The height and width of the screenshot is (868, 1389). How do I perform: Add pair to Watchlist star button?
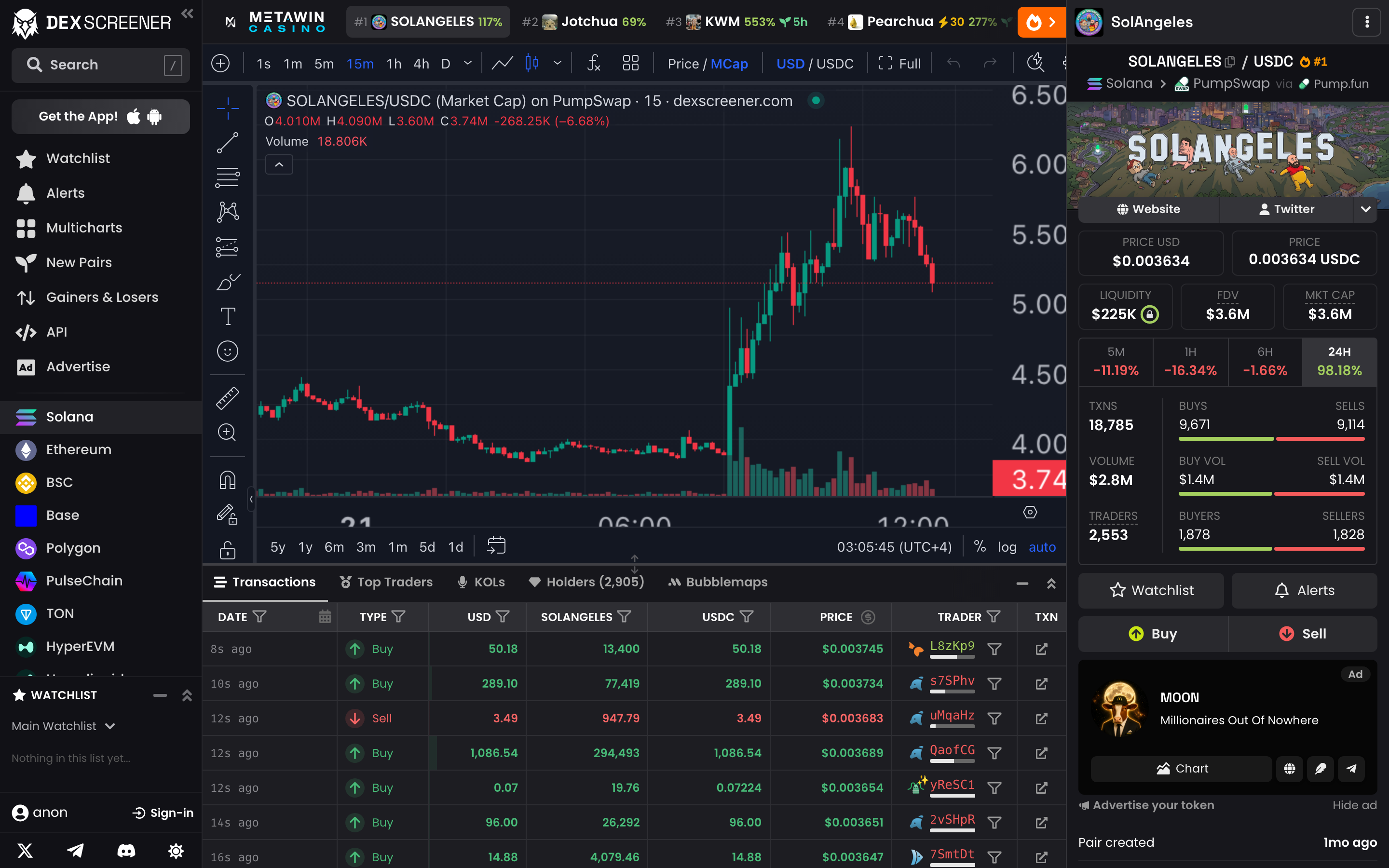(1150, 591)
